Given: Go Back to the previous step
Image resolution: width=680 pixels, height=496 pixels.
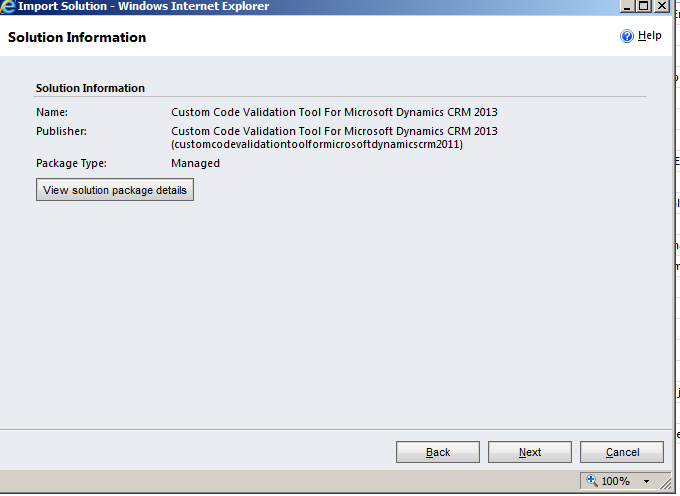Looking at the screenshot, I should click(x=438, y=452).
